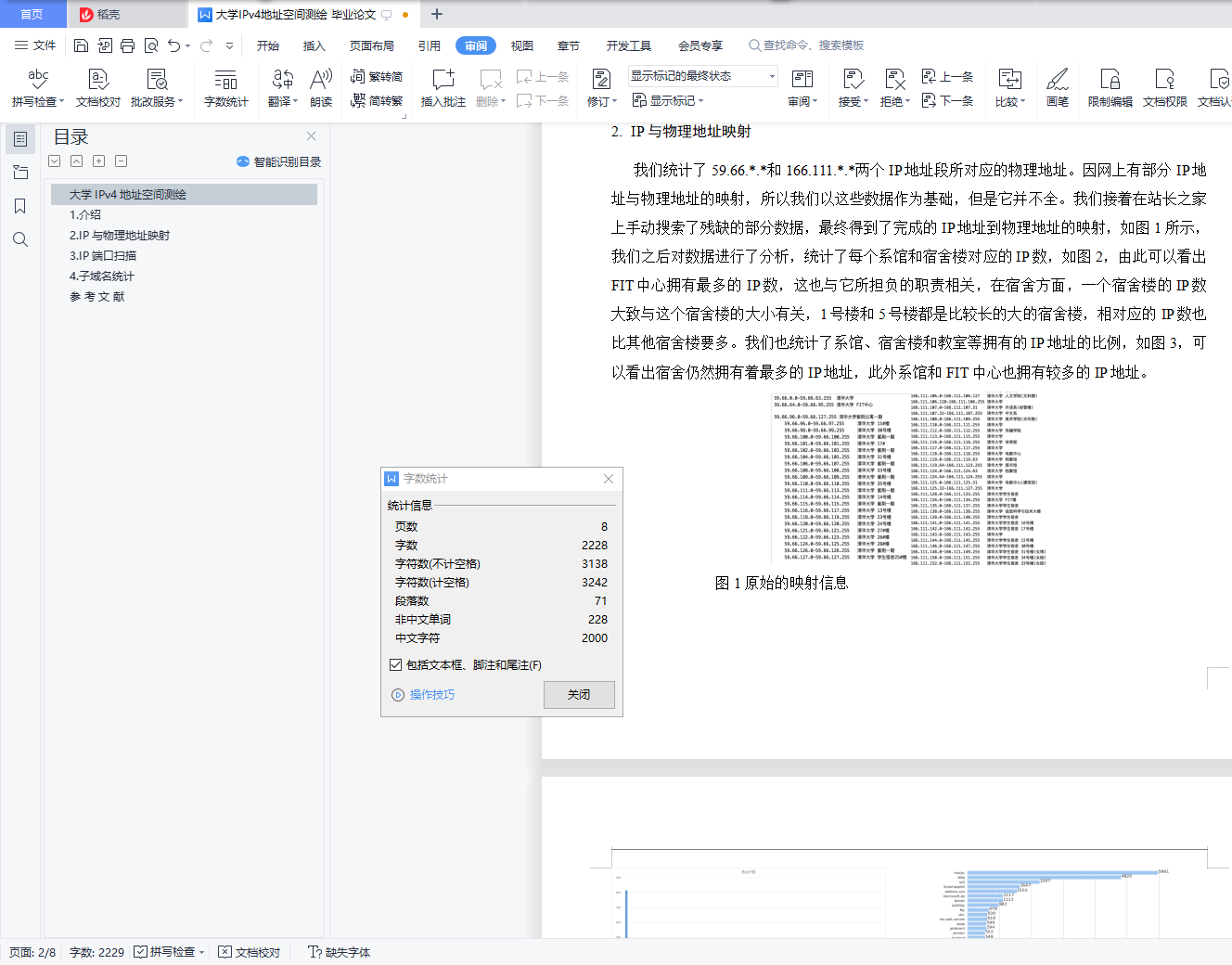Click the Save icon in the quick access toolbar
This screenshot has height=965, width=1232.
pos(81,45)
